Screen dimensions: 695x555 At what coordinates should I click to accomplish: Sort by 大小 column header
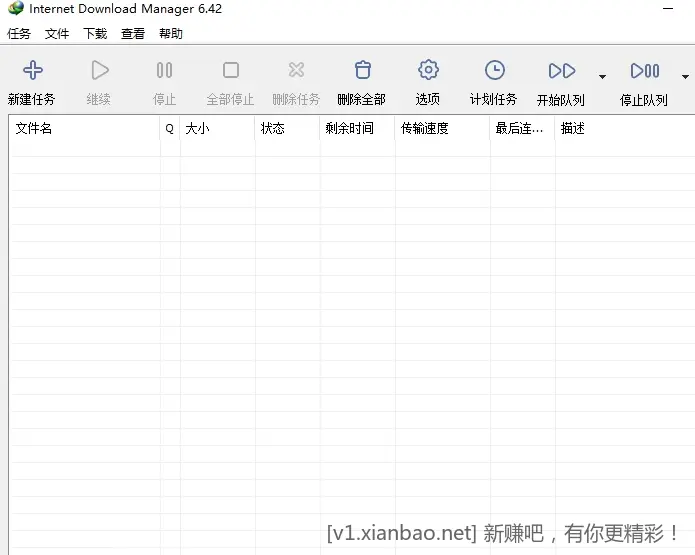click(x=217, y=129)
